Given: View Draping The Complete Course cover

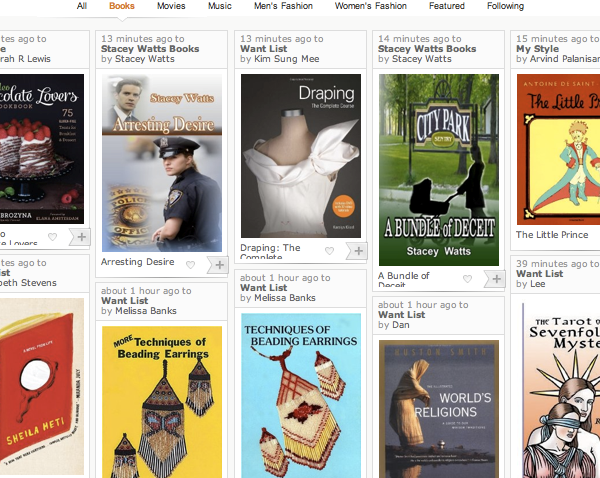Looking at the screenshot, I should [x=301, y=156].
